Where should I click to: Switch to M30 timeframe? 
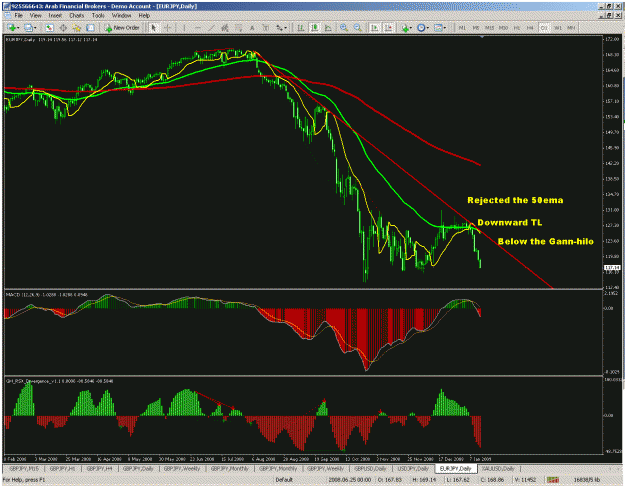pyautogui.click(x=503, y=28)
